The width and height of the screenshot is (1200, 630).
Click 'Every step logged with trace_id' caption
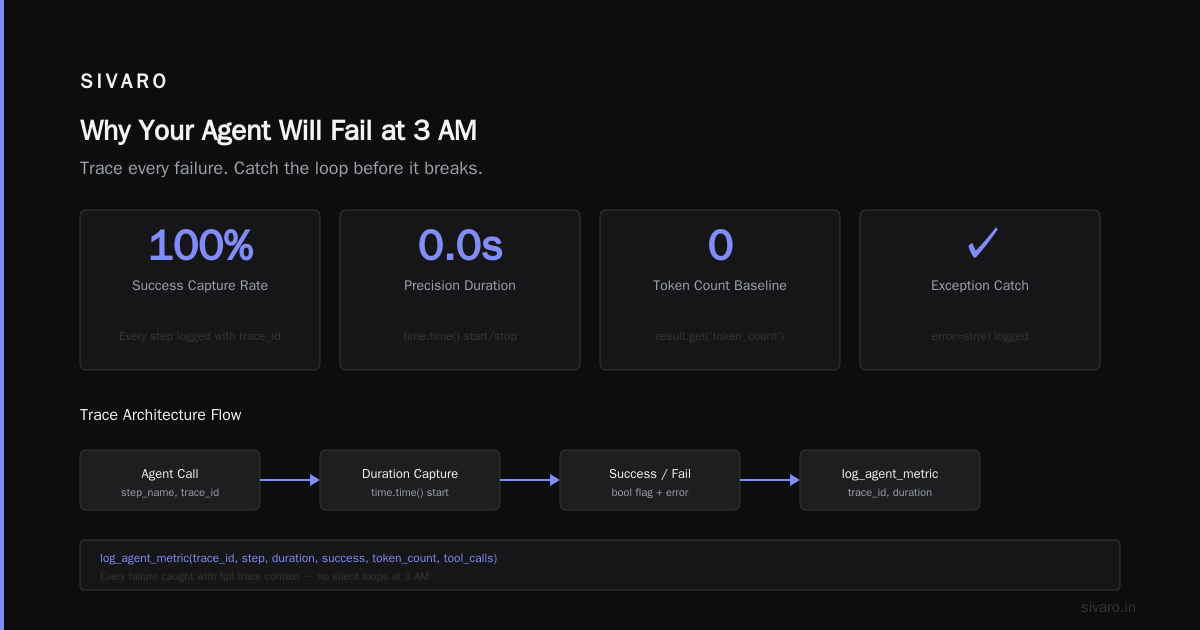[x=200, y=336]
